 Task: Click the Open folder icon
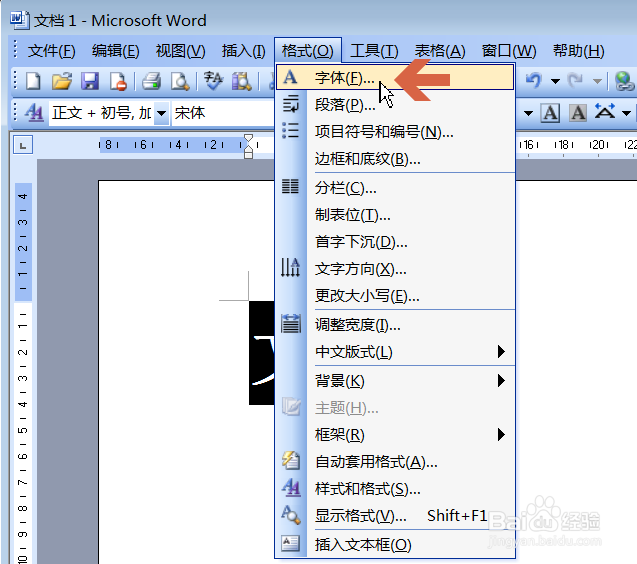click(x=62, y=80)
